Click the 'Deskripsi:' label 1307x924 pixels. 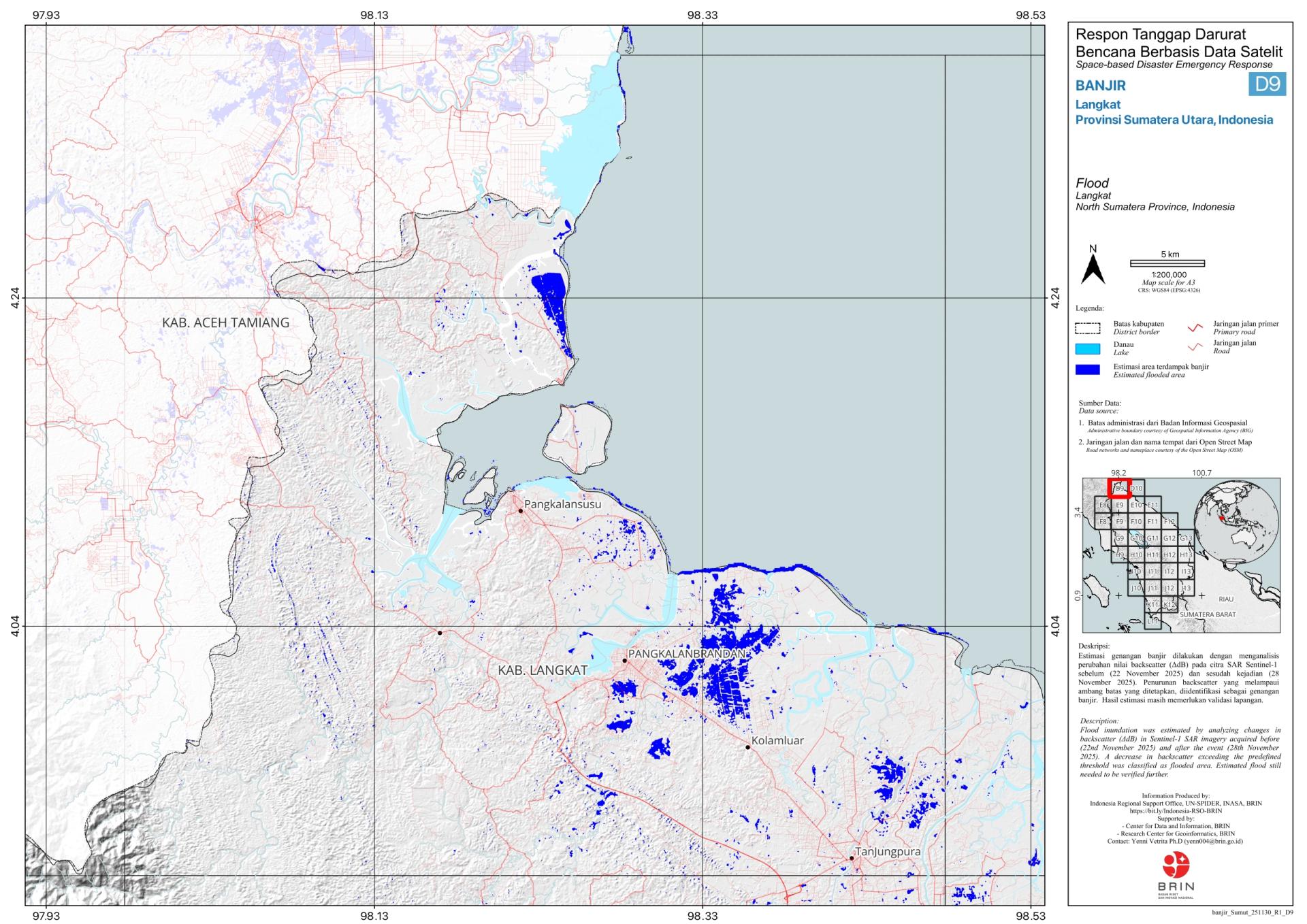click(1094, 646)
